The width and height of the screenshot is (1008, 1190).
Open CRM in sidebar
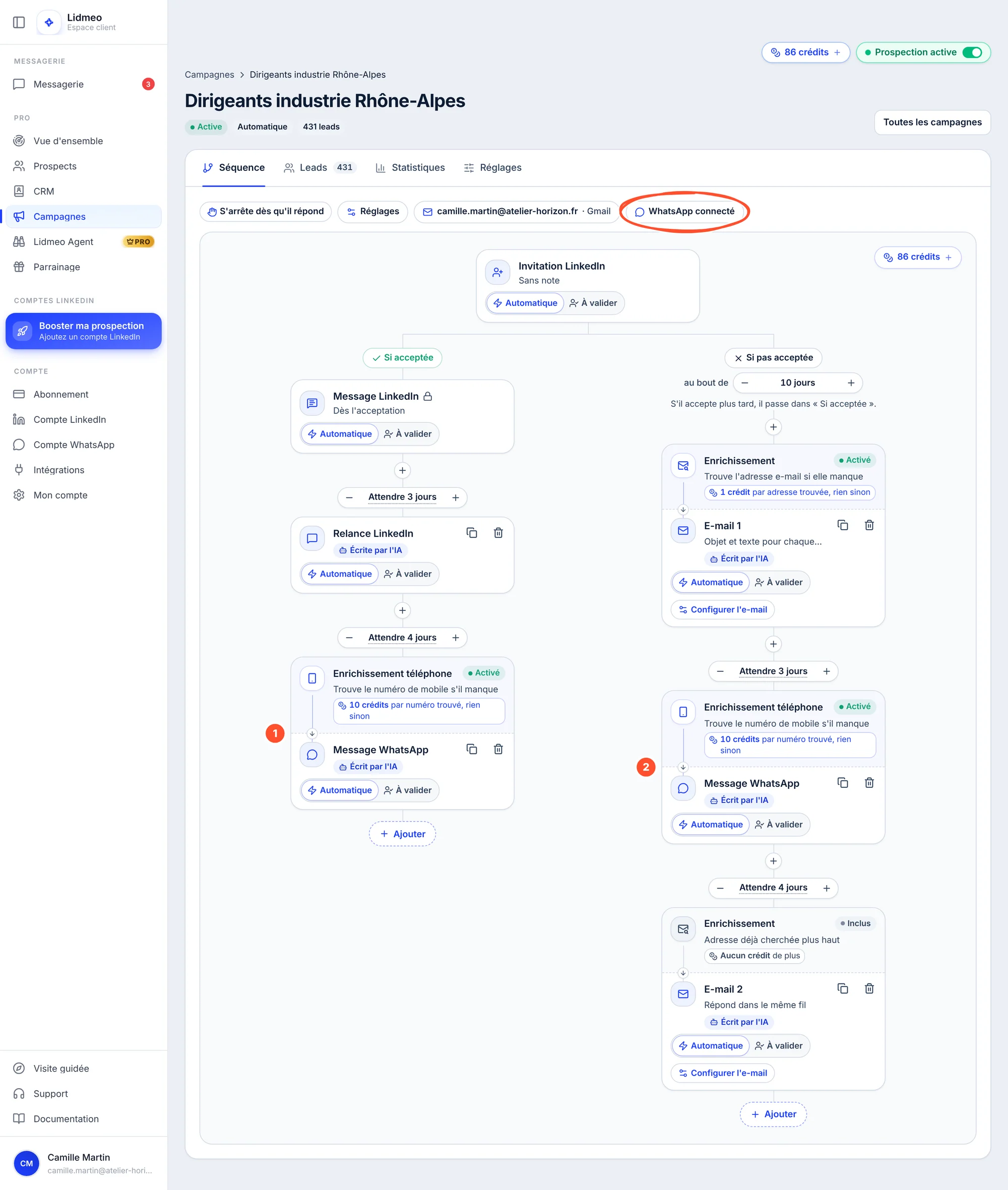[84, 191]
